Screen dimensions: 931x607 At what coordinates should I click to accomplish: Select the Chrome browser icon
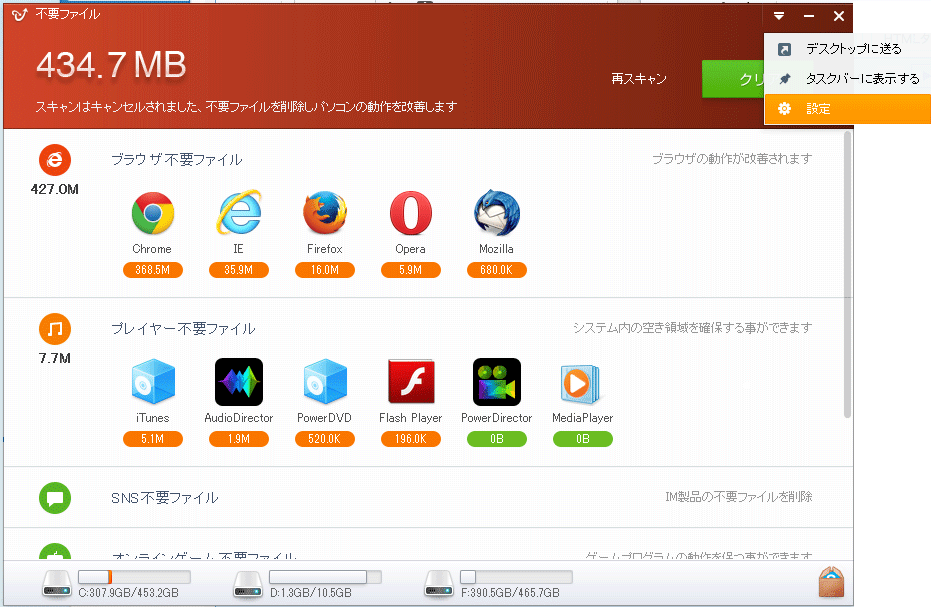coord(153,213)
